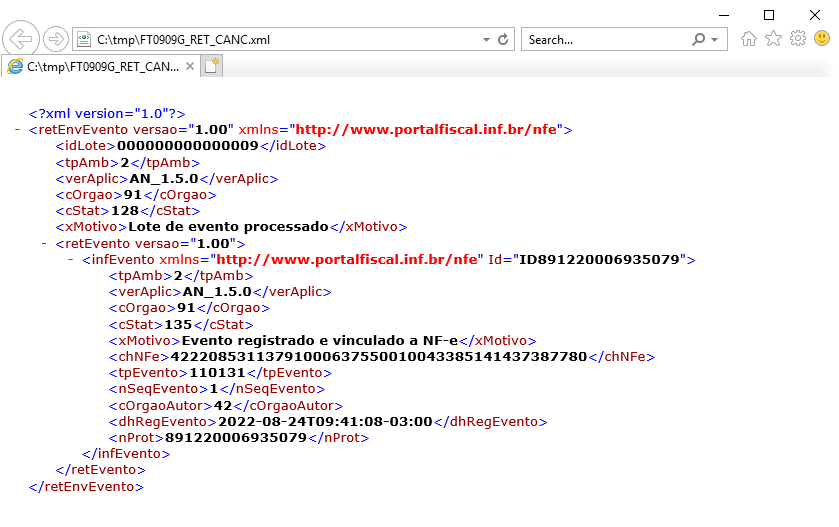Image resolution: width=839 pixels, height=527 pixels.
Task: Open the address bar autocomplete dropdown arrow
Action: [486, 40]
